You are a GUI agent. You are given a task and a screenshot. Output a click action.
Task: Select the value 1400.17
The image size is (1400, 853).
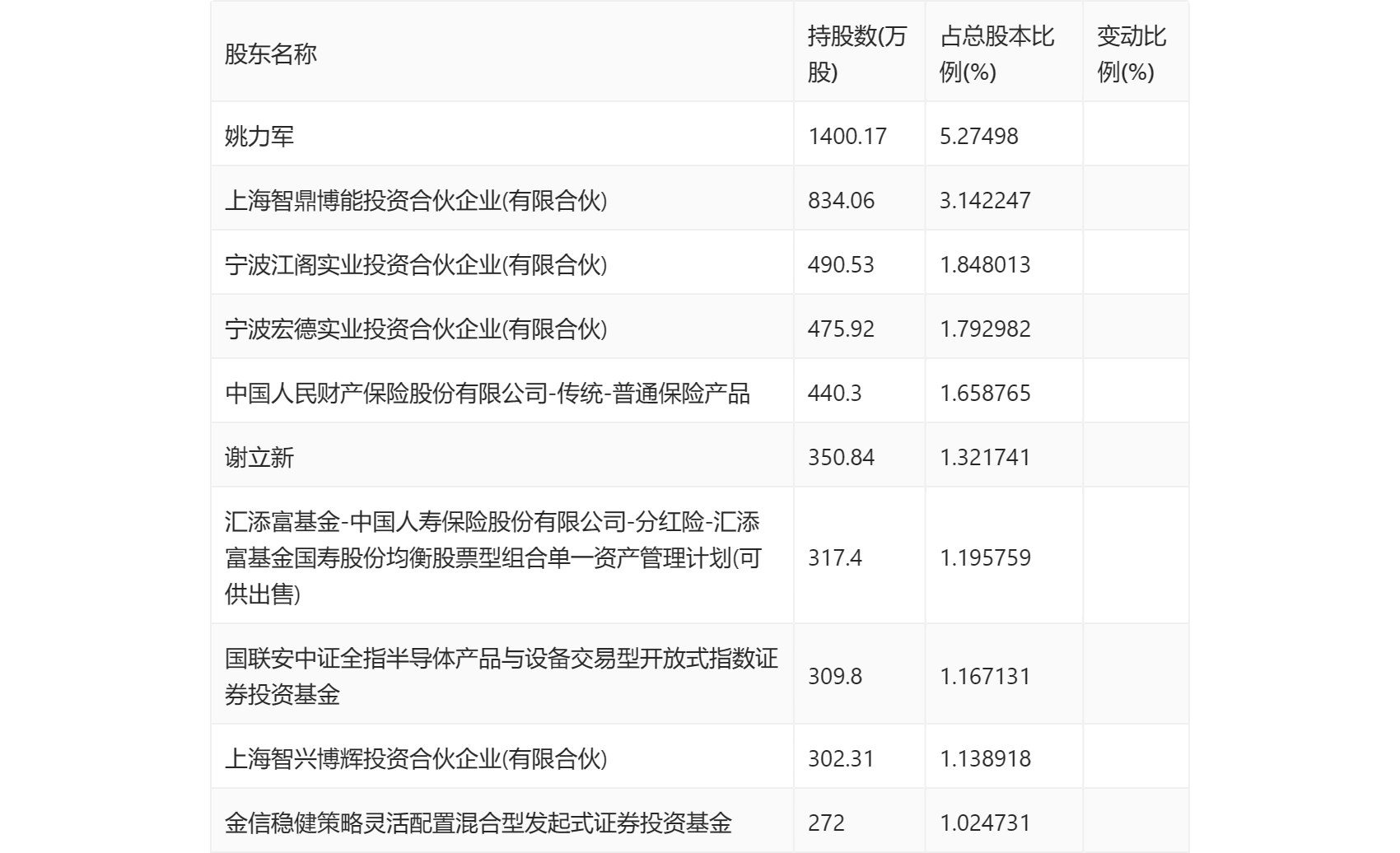pos(847,136)
